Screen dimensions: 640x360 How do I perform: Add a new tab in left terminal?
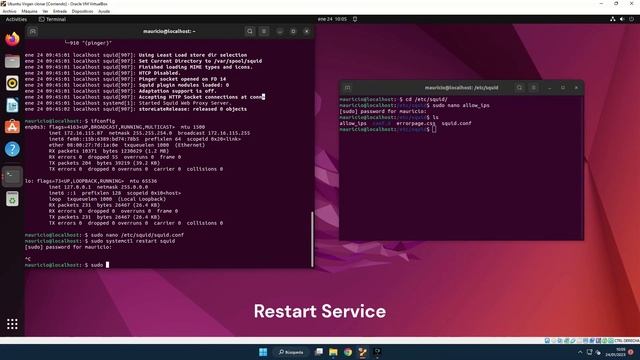pos(33,31)
